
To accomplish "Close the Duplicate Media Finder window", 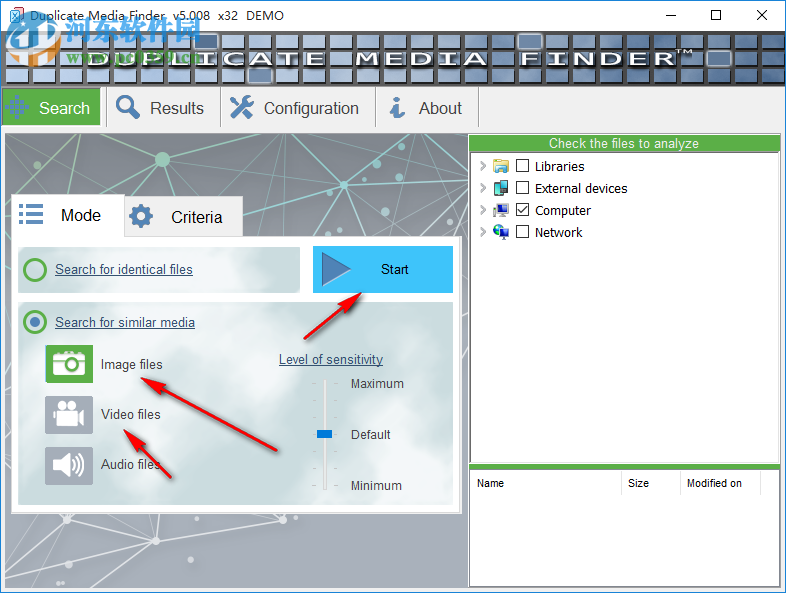I will (x=762, y=15).
